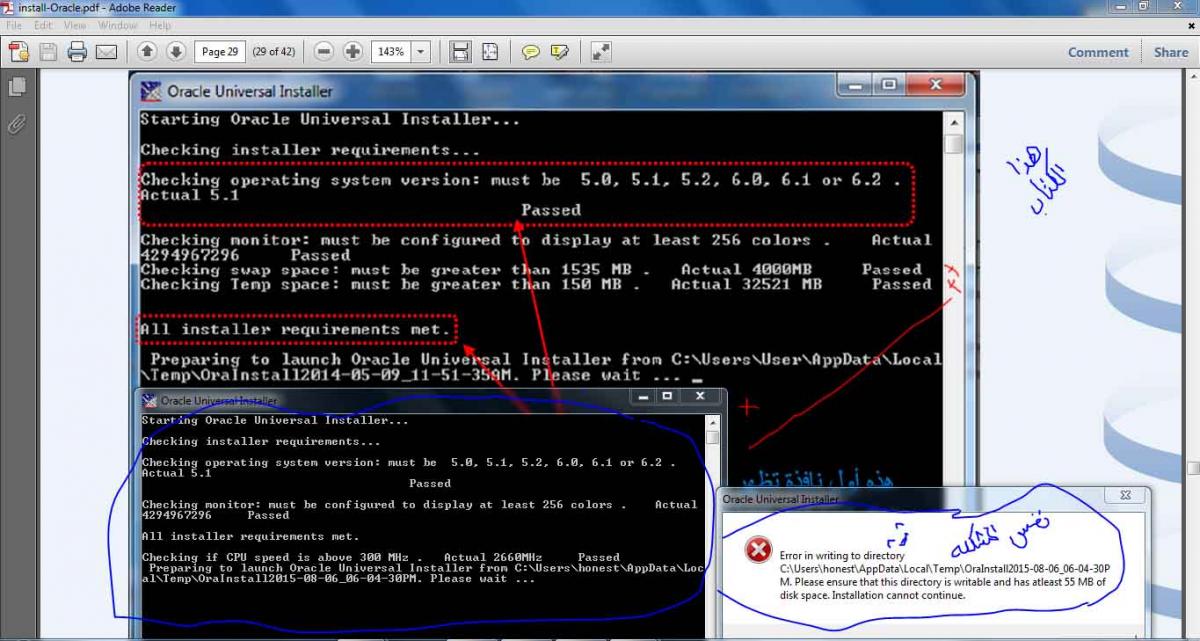Open the Comment pane
1200x641 pixels.
click(x=1097, y=52)
